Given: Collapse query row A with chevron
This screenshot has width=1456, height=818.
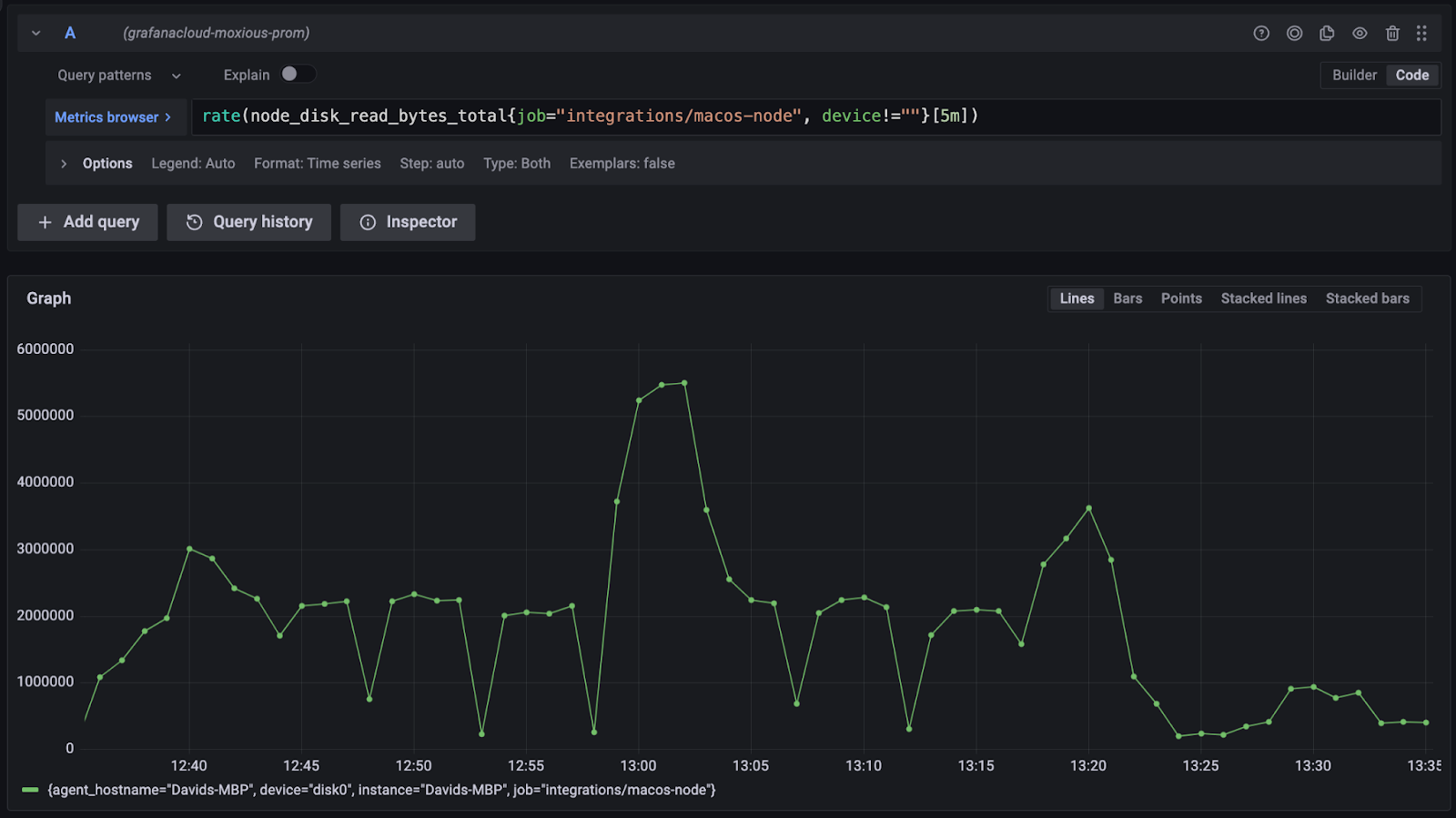Looking at the screenshot, I should 36,34.
